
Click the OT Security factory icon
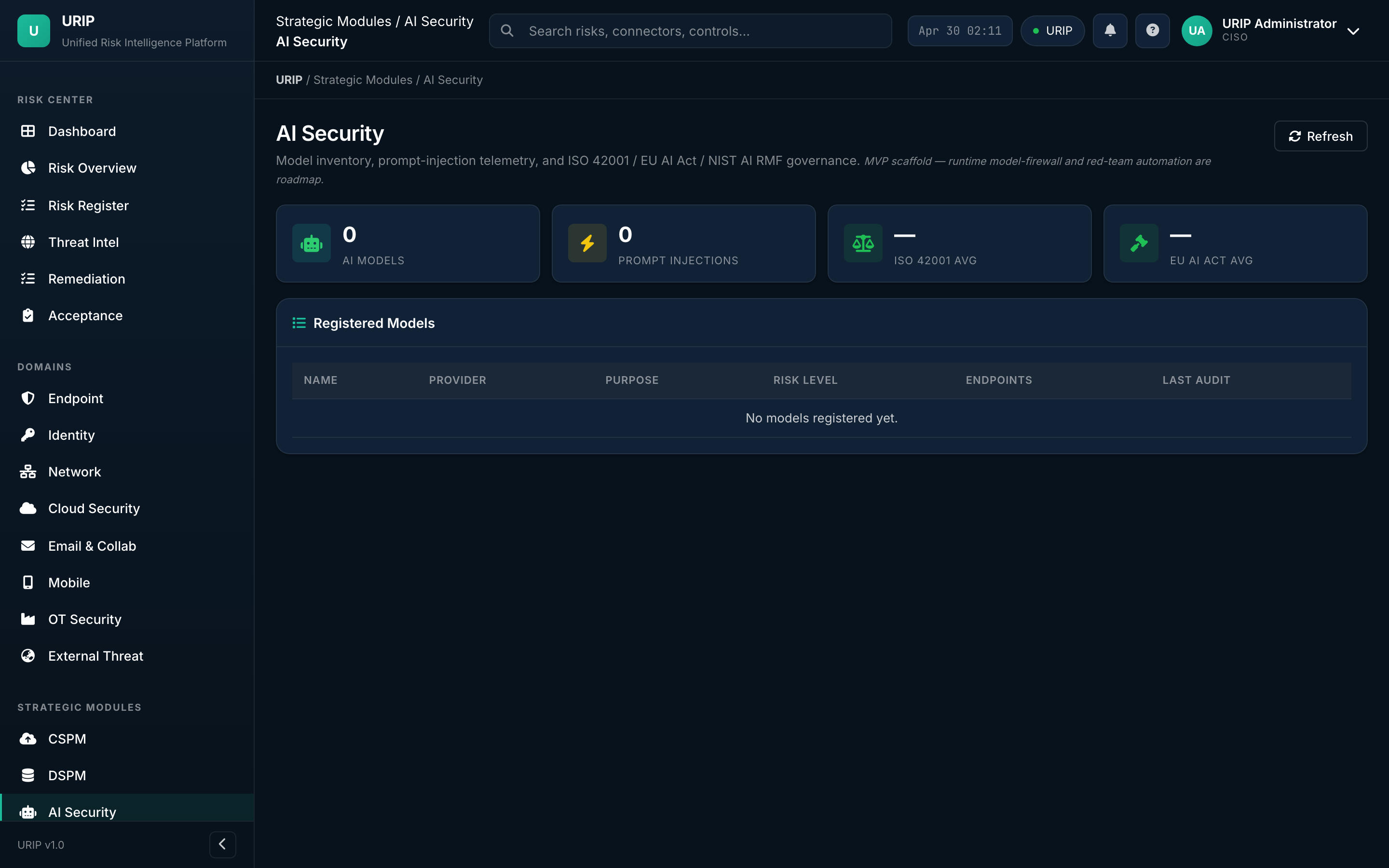click(x=27, y=619)
